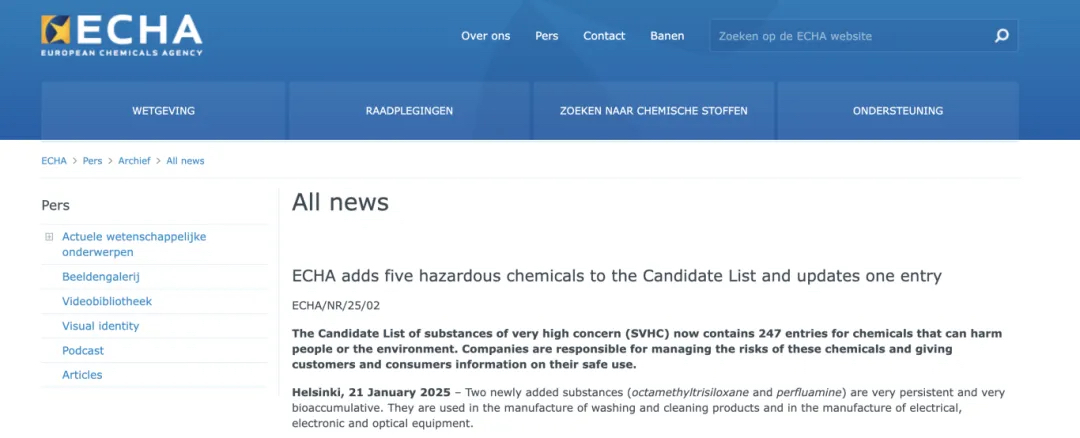Open the Wetgeving navigation tab
Viewport: 1080px width, 438px height.
[x=163, y=111]
